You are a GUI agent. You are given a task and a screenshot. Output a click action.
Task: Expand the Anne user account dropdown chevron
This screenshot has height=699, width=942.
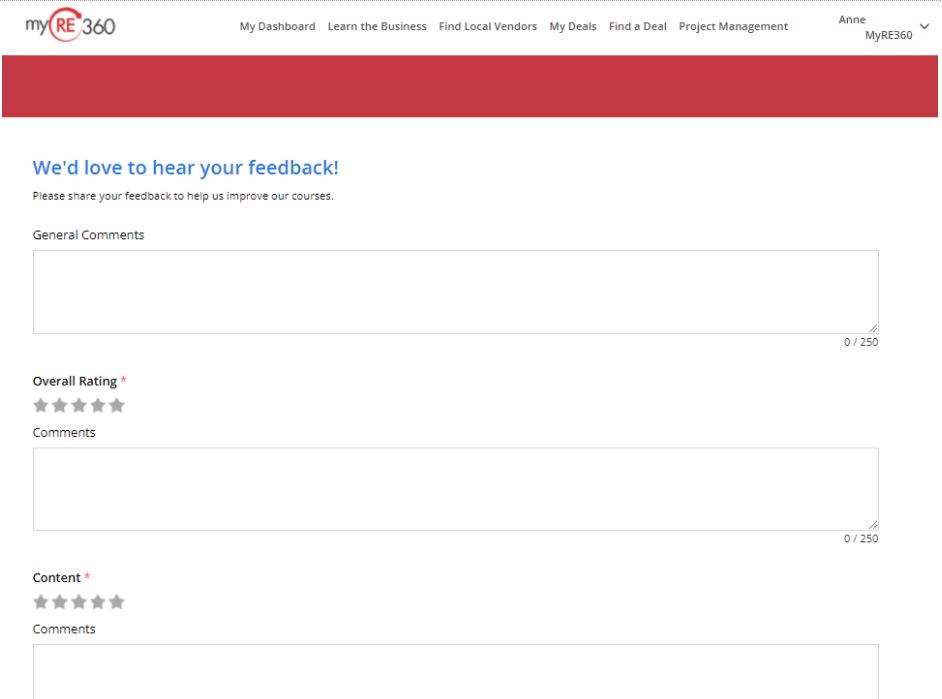coord(923,27)
